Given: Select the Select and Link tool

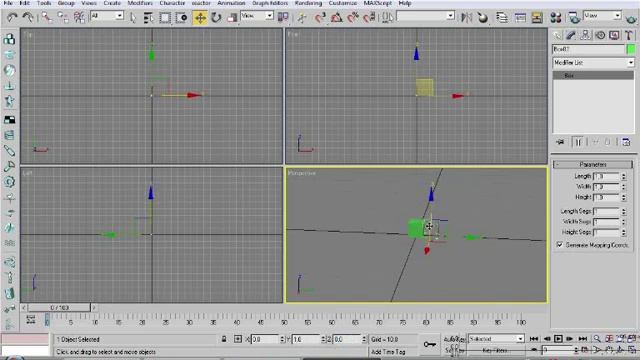Looking at the screenshot, I should pyautogui.click(x=47, y=17).
